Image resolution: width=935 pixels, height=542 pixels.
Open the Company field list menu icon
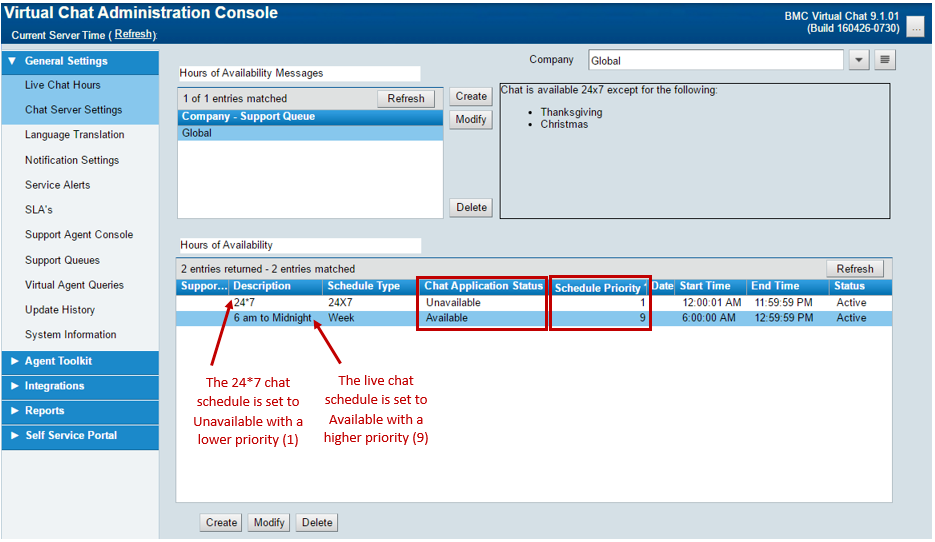coord(885,60)
